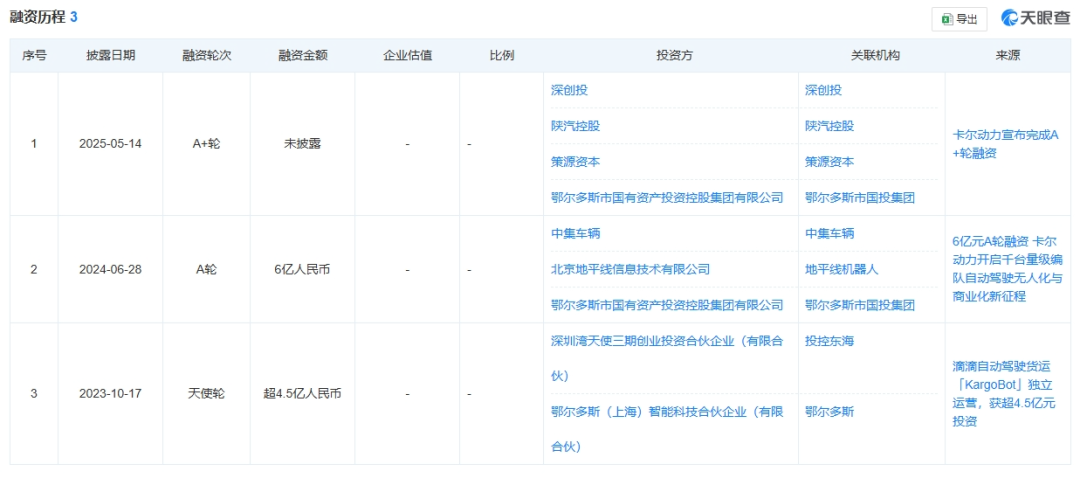Select the A轮 round cell
This screenshot has width=1080, height=485.
[x=207, y=269]
